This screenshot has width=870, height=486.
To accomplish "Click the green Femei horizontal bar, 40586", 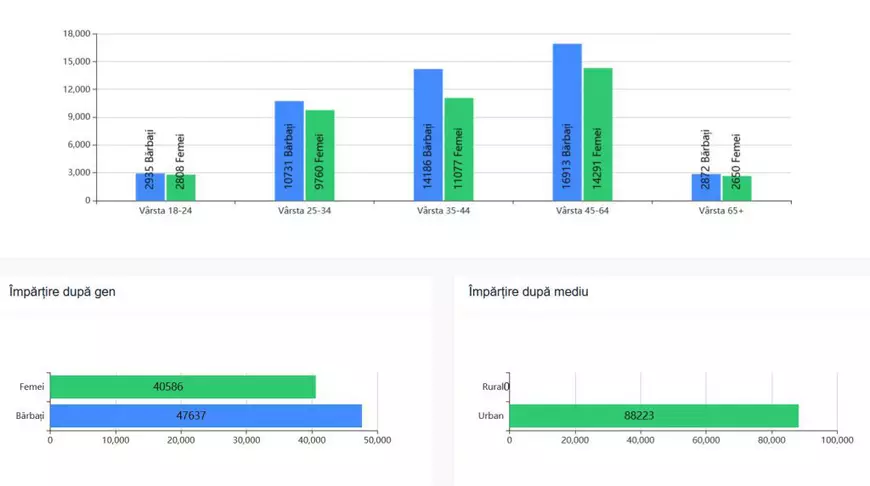I will [x=182, y=387].
